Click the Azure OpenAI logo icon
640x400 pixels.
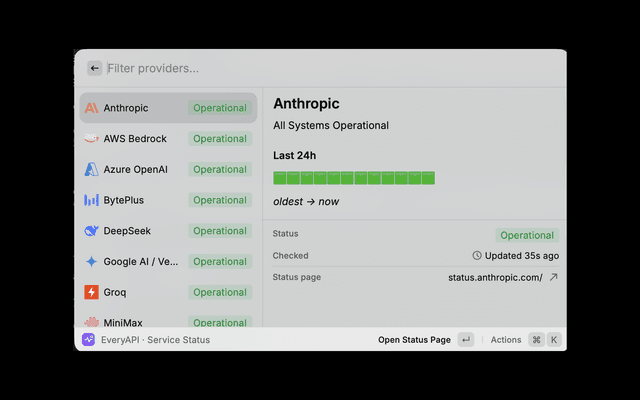pyautogui.click(x=91, y=169)
